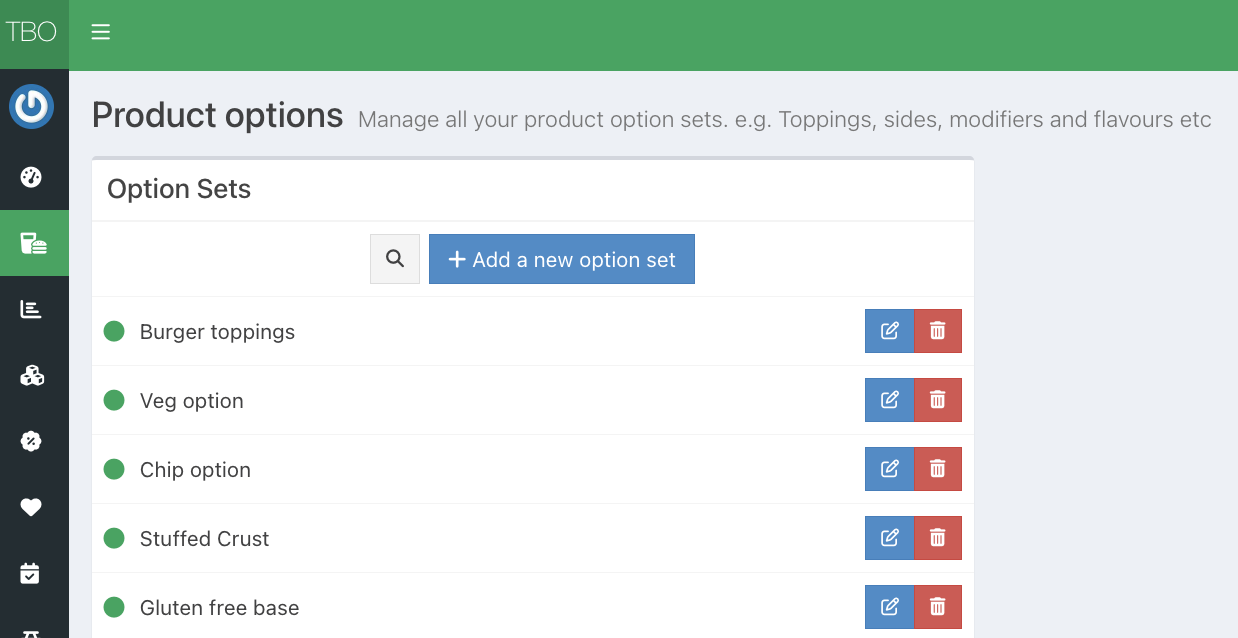Click the search magnifier button

pyautogui.click(x=395, y=259)
